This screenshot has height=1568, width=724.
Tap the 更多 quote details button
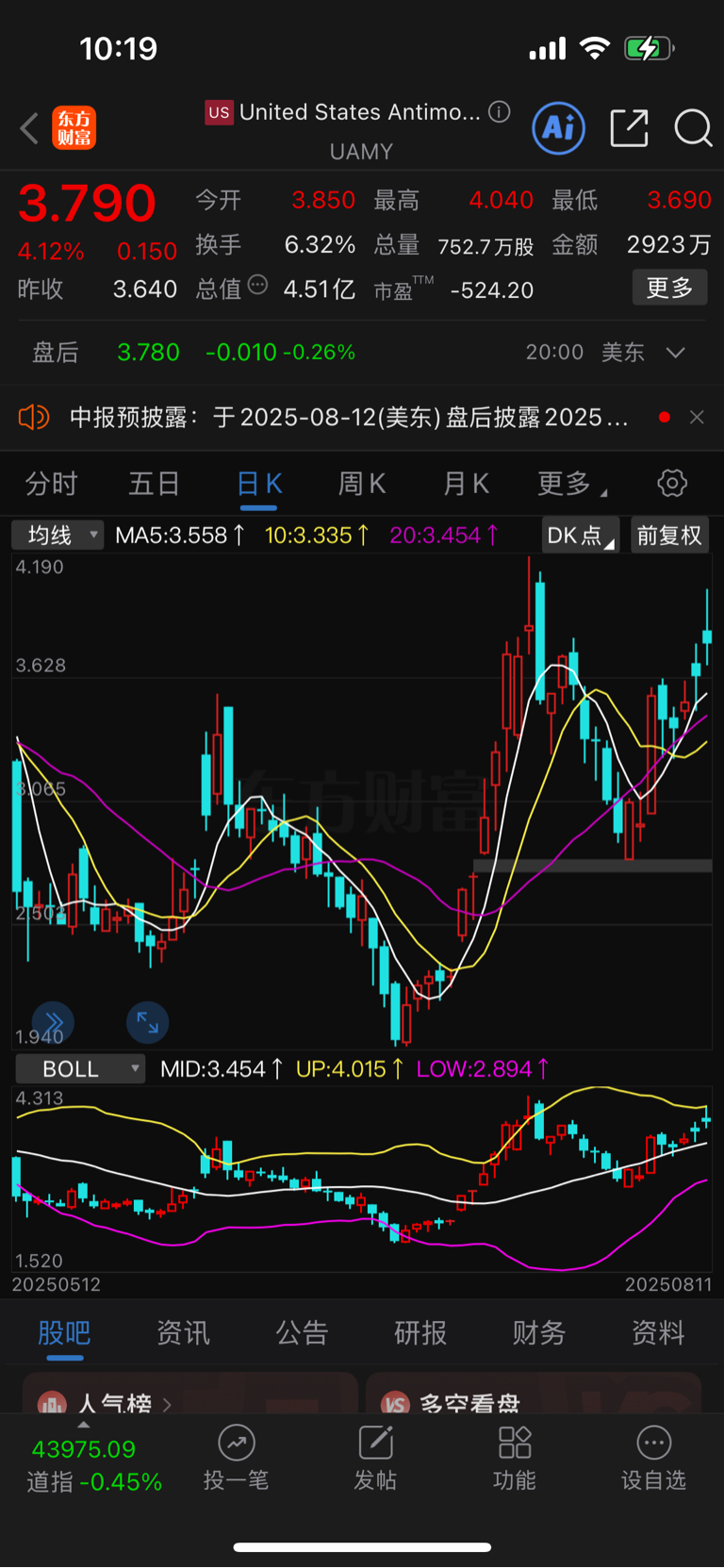[x=669, y=288]
